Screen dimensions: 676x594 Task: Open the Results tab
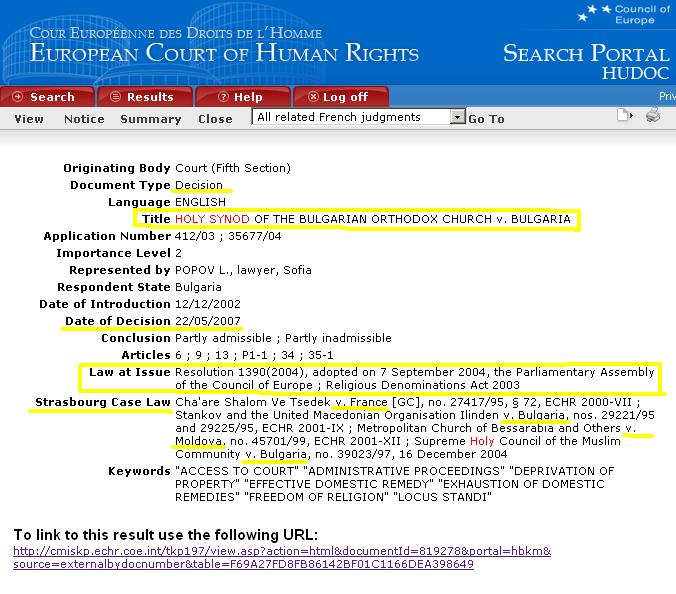point(145,97)
